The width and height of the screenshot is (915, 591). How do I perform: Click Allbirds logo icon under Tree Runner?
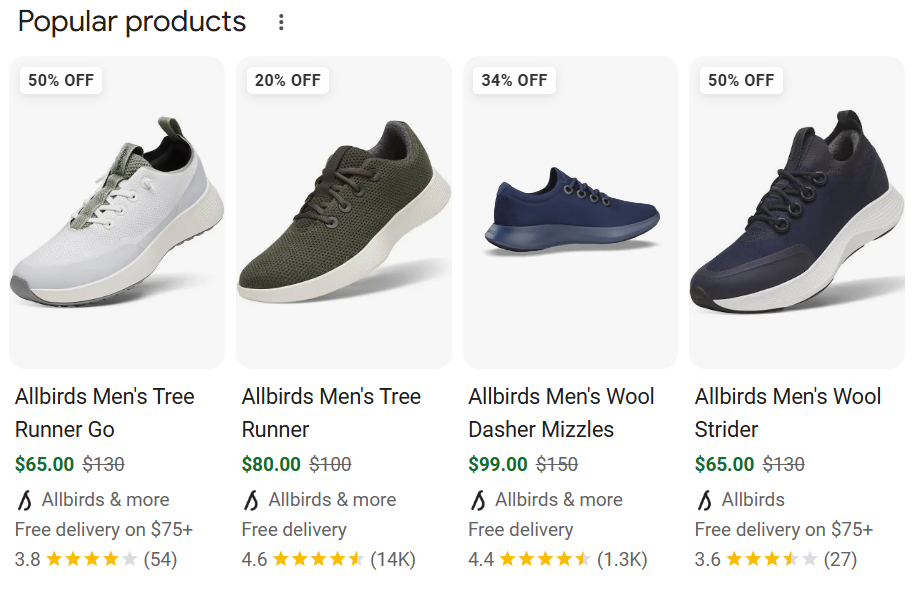252,500
